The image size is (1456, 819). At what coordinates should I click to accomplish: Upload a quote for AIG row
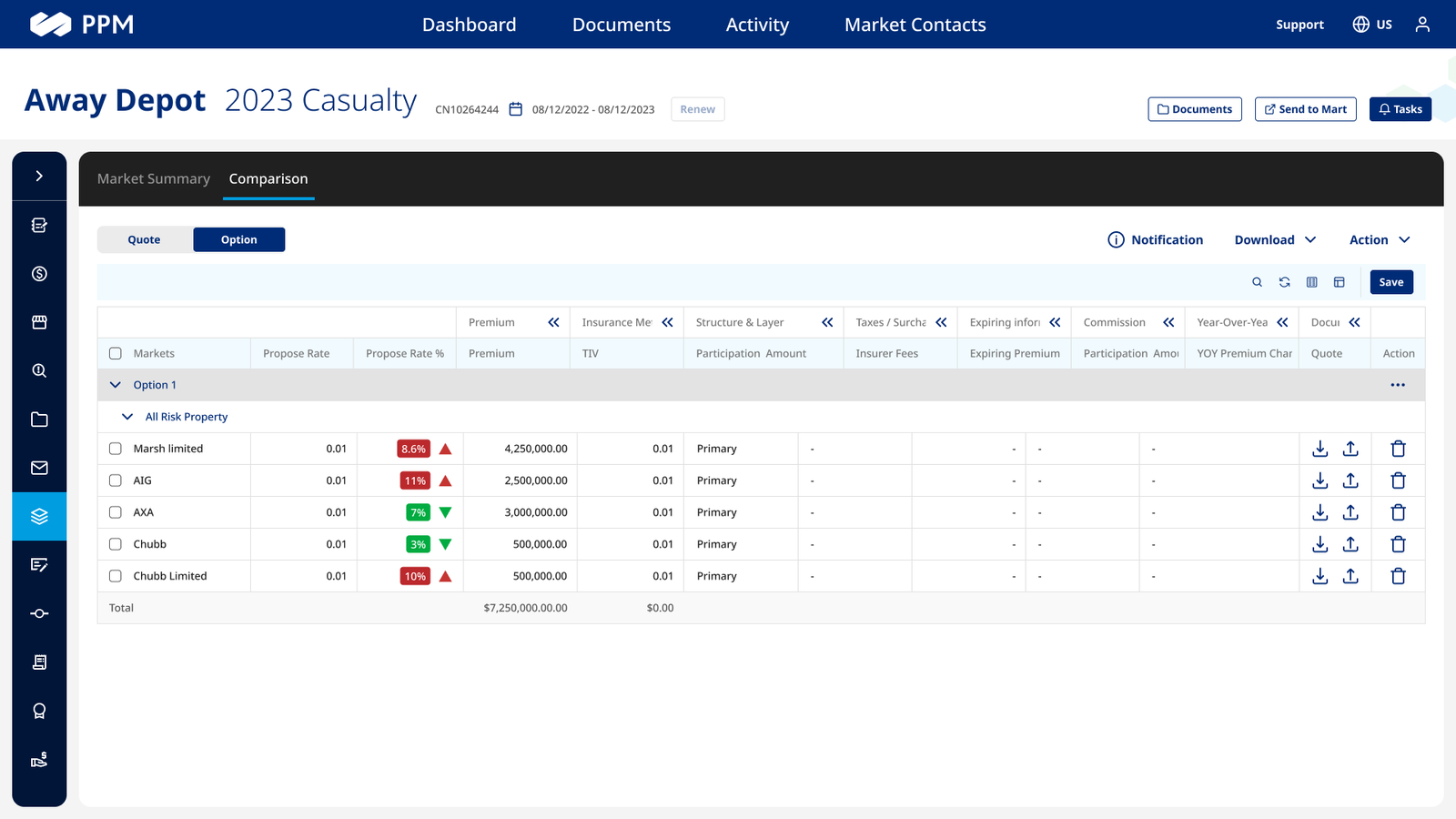tap(1350, 480)
